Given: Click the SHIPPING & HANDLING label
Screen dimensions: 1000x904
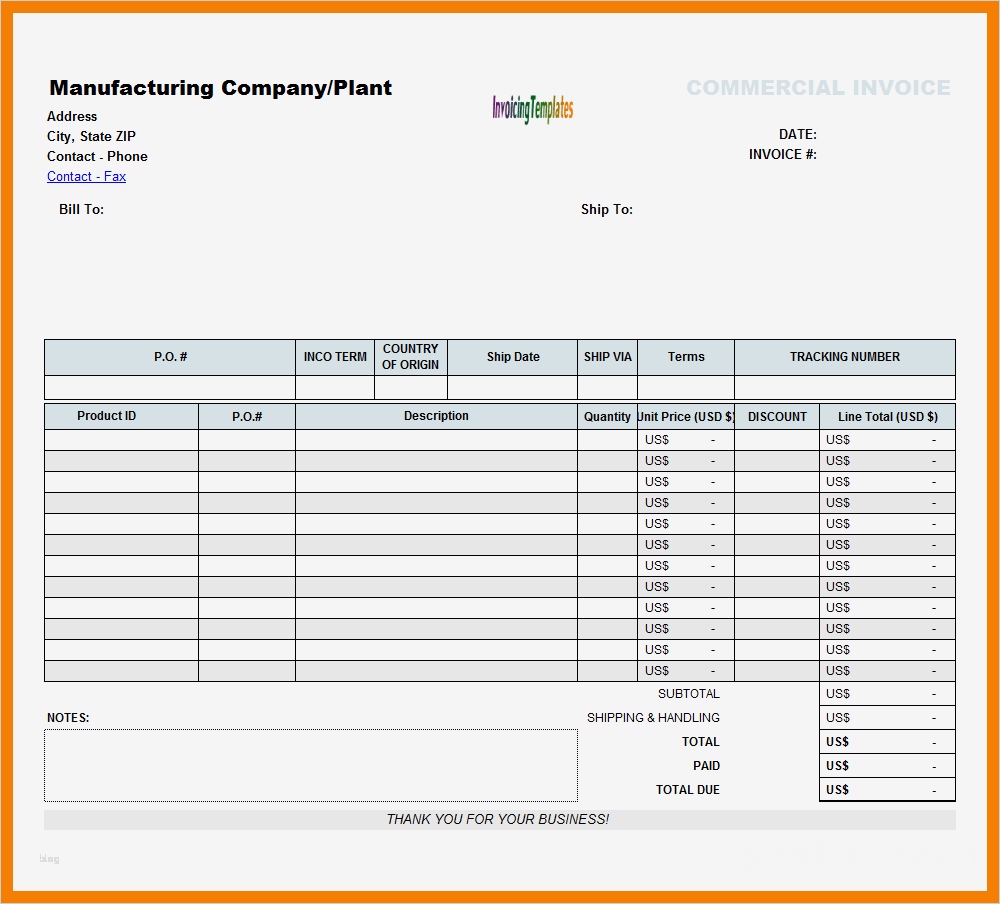Looking at the screenshot, I should click(x=653, y=718).
